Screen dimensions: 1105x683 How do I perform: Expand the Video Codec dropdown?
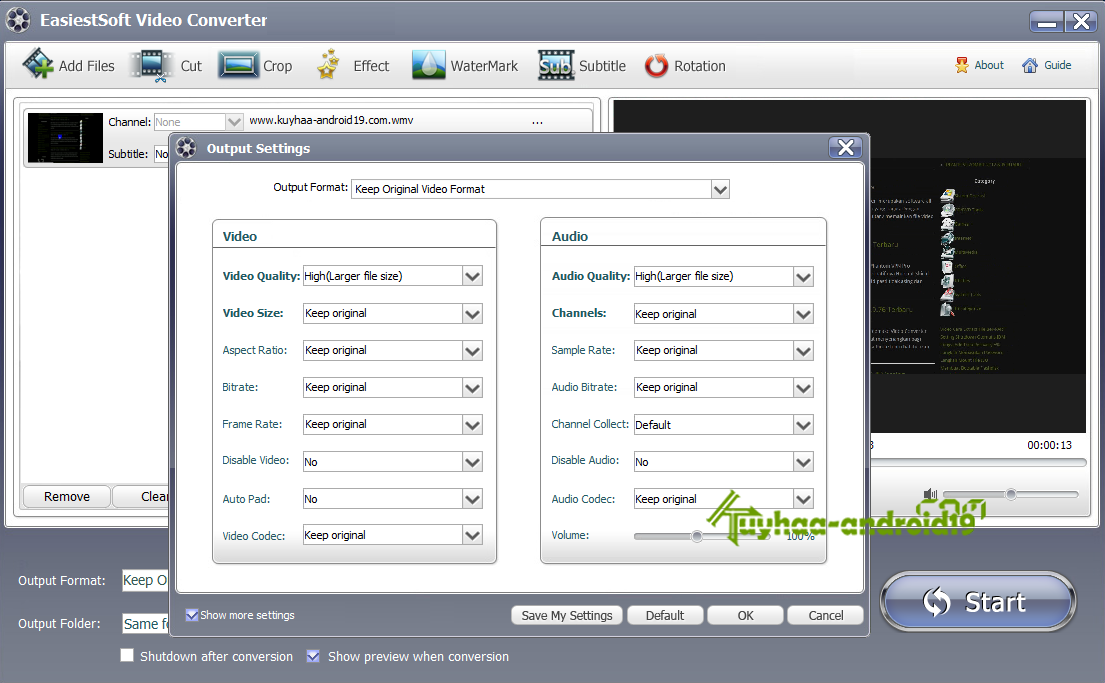[x=472, y=536]
